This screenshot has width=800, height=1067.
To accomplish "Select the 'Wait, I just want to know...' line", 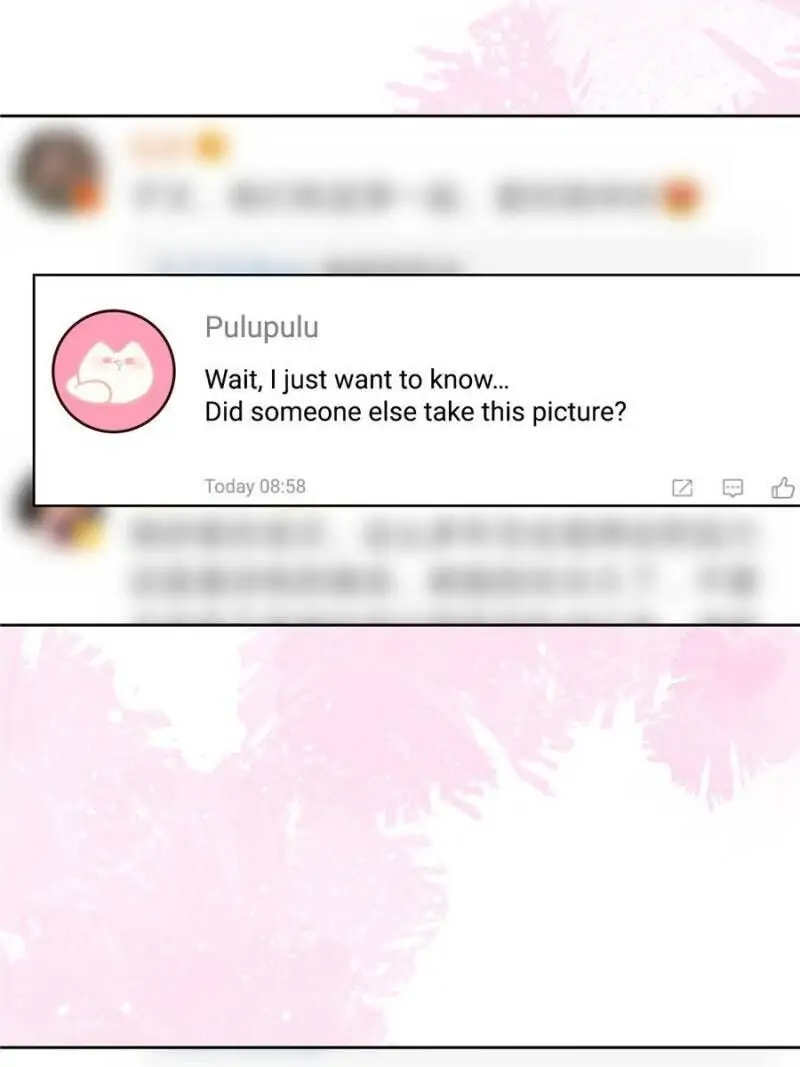I will [x=356, y=379].
